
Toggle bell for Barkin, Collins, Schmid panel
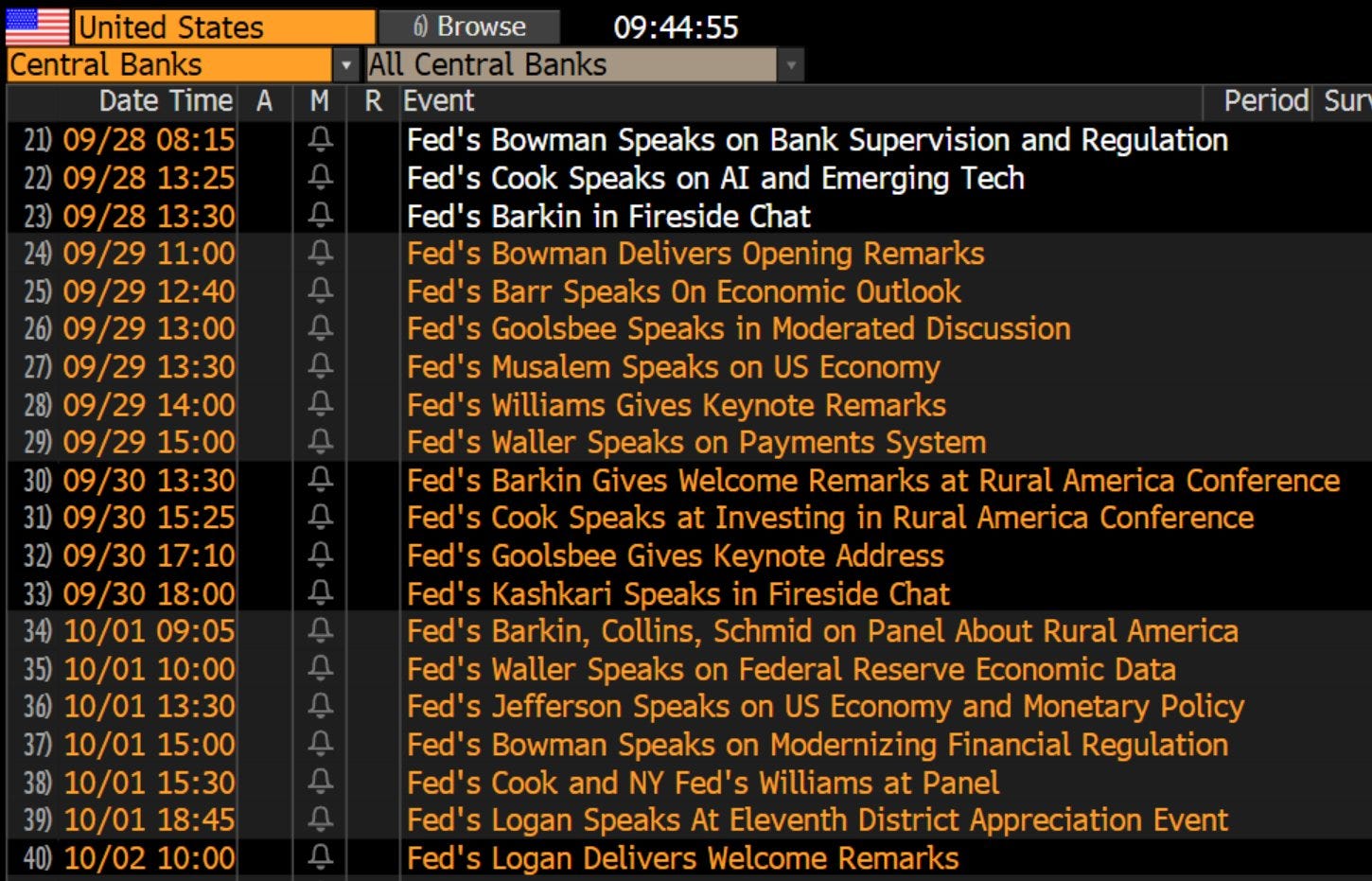click(320, 631)
